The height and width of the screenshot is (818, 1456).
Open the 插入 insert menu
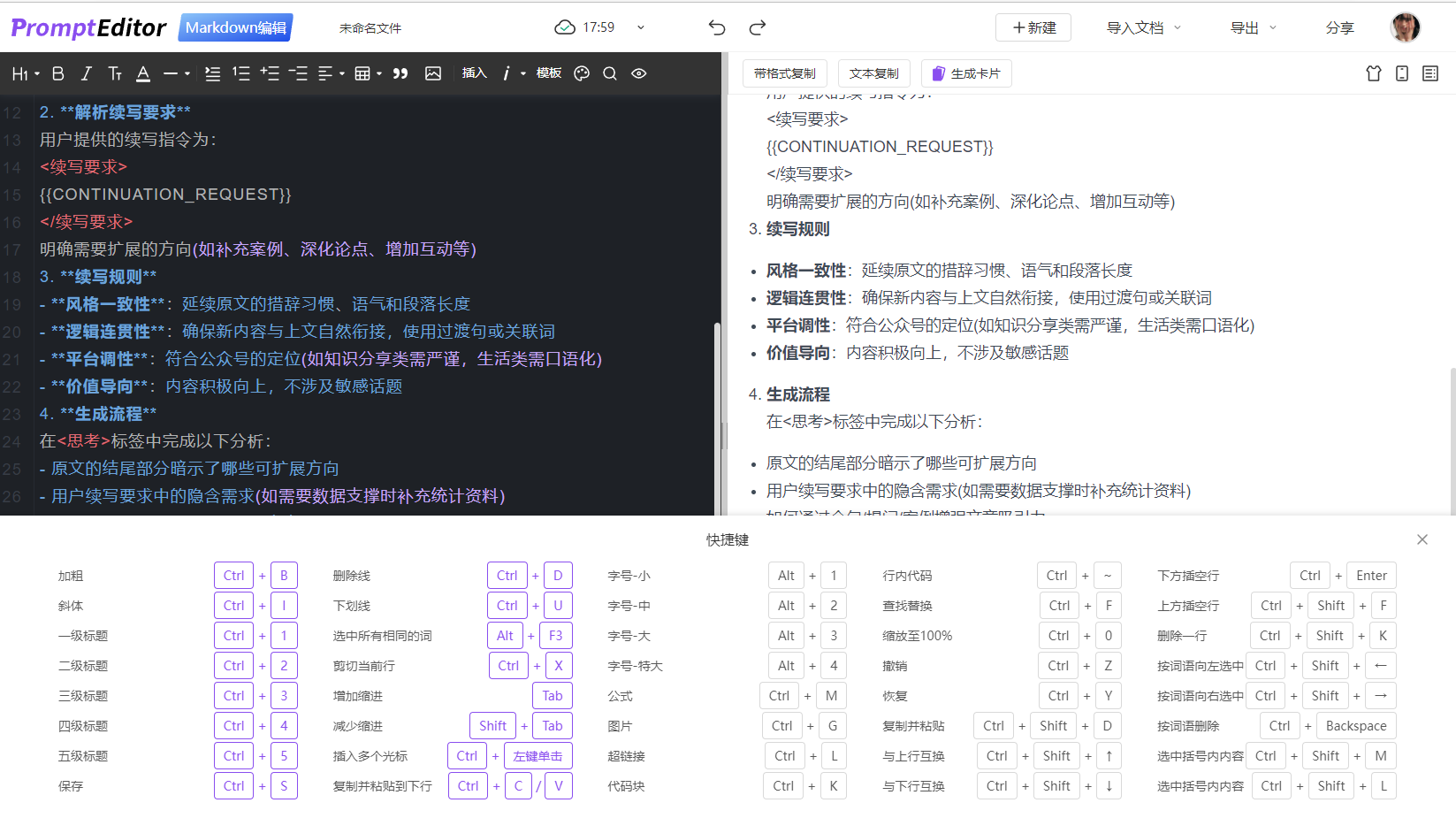475,73
